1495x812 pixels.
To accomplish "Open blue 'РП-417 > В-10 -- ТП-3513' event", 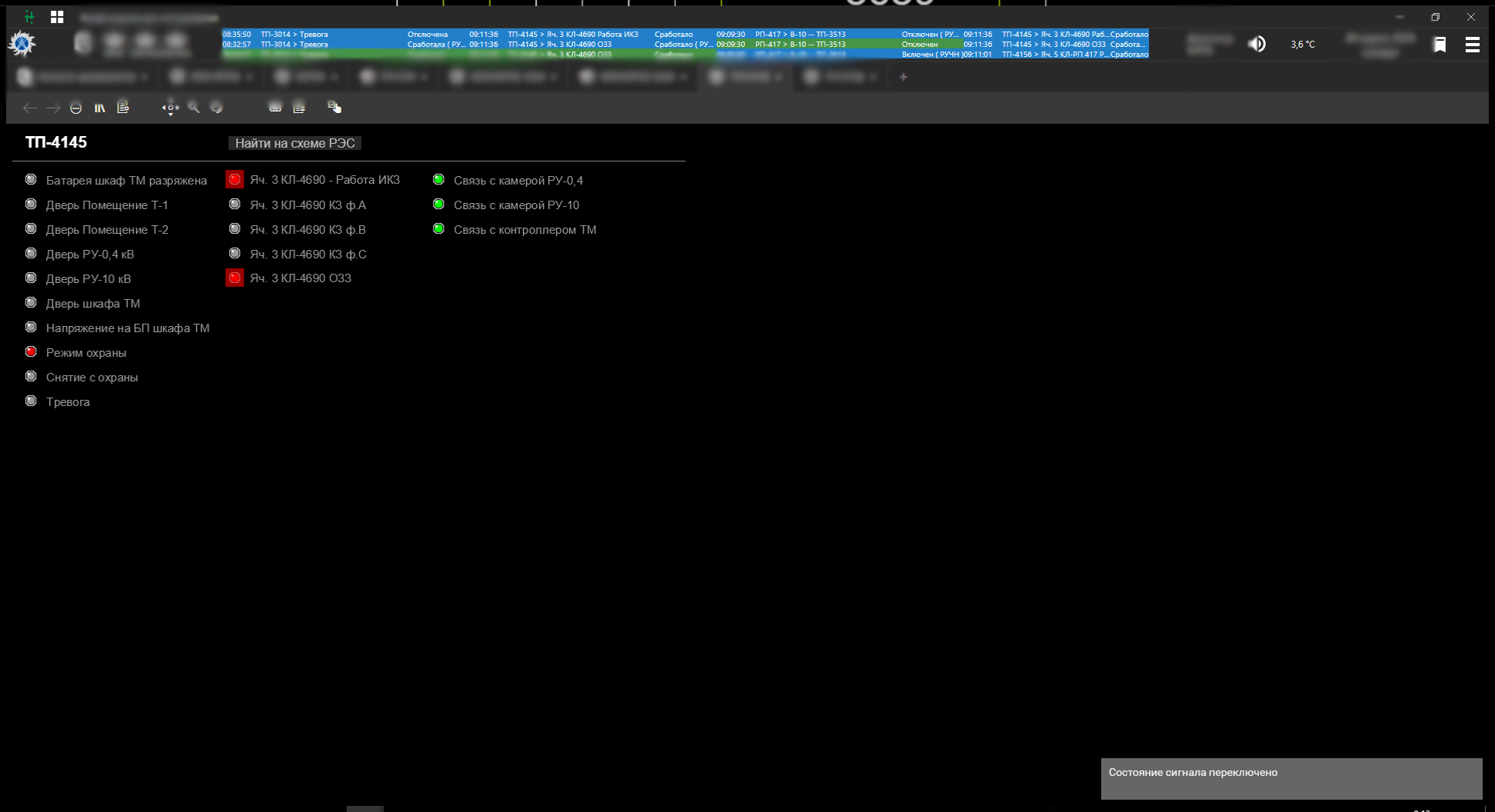I will point(838,34).
